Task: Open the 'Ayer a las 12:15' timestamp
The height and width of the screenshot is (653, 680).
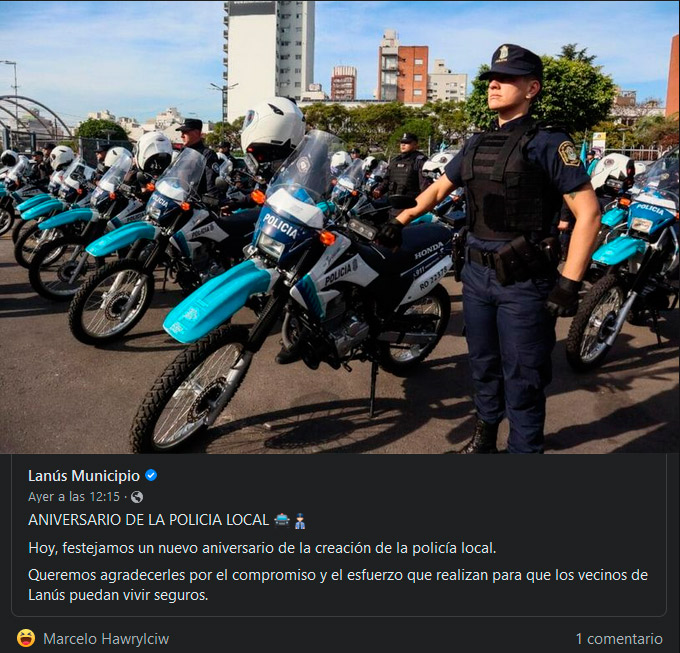Action: (x=74, y=497)
